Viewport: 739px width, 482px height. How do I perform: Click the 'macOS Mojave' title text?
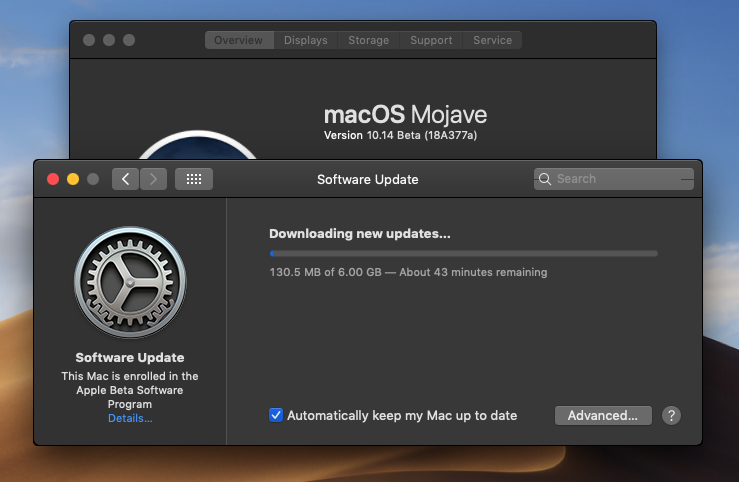click(405, 114)
